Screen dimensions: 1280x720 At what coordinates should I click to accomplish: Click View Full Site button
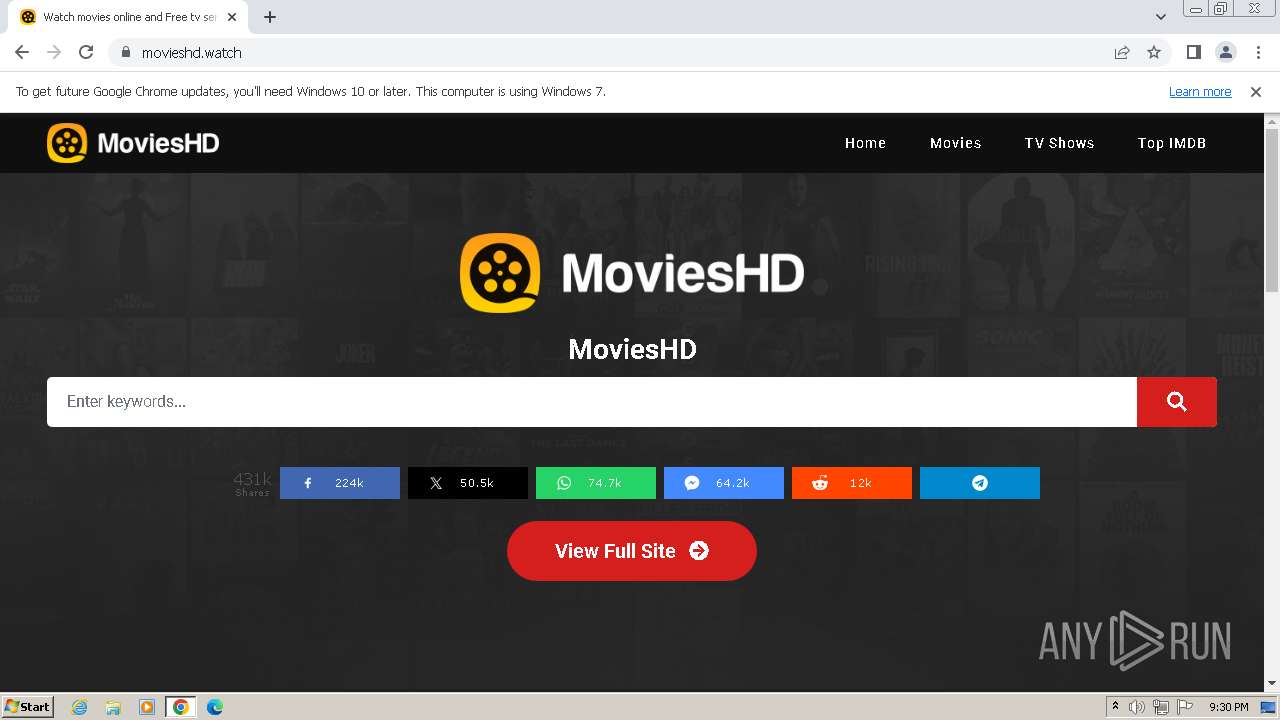pos(632,551)
